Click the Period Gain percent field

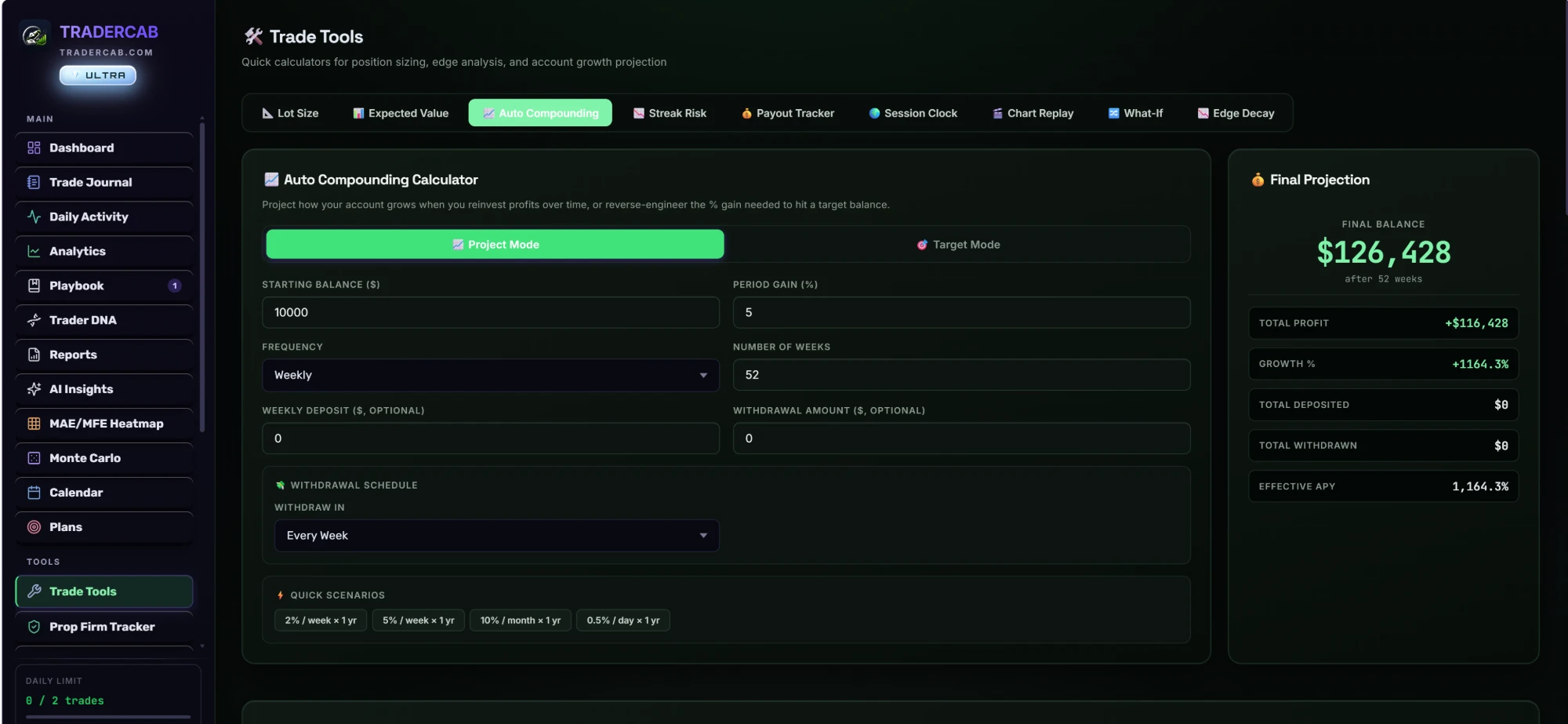point(961,312)
